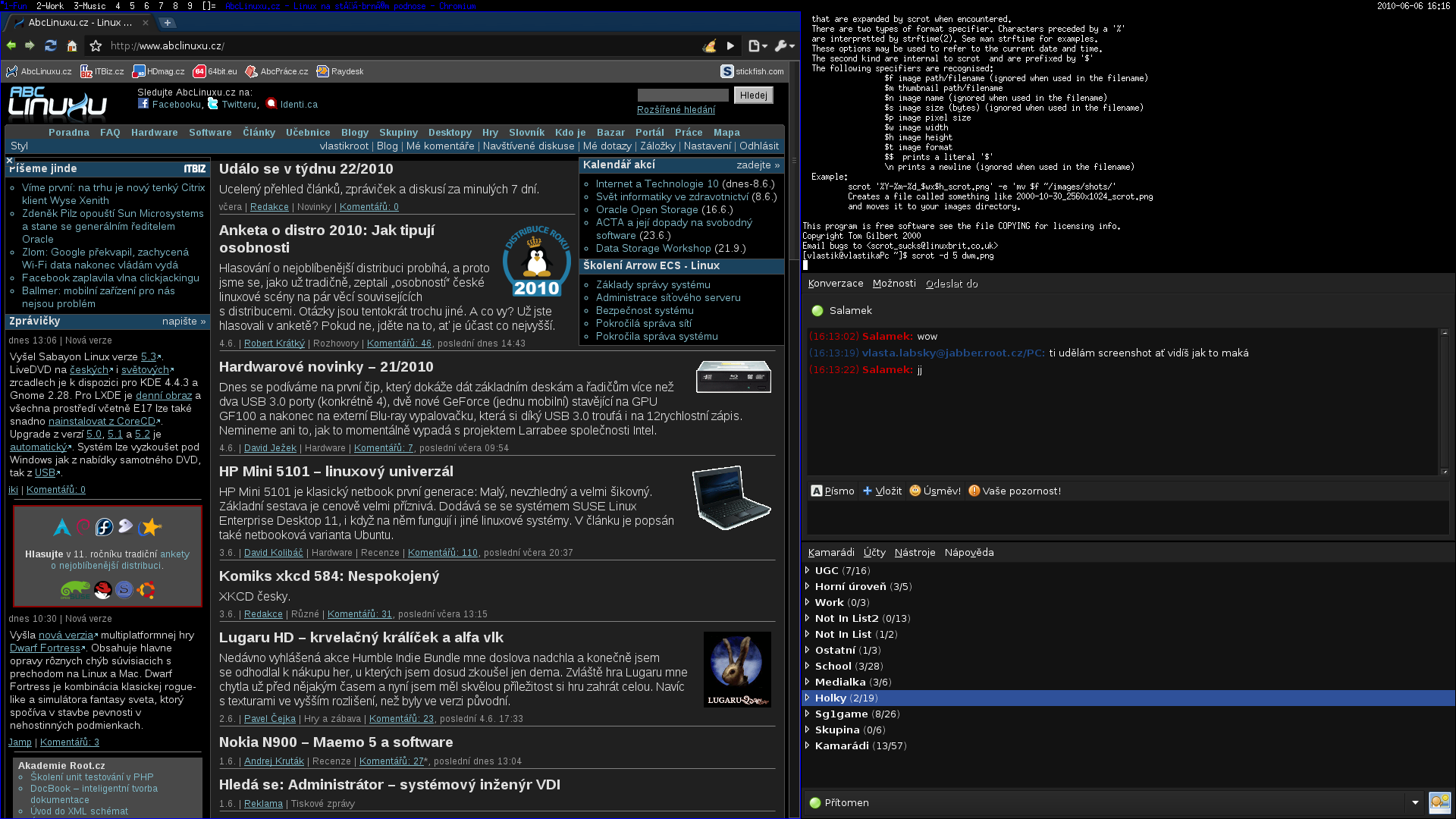Close the Píšeme jinde panel with X
The width and height of the screenshot is (1456, 819).
[x=10, y=161]
